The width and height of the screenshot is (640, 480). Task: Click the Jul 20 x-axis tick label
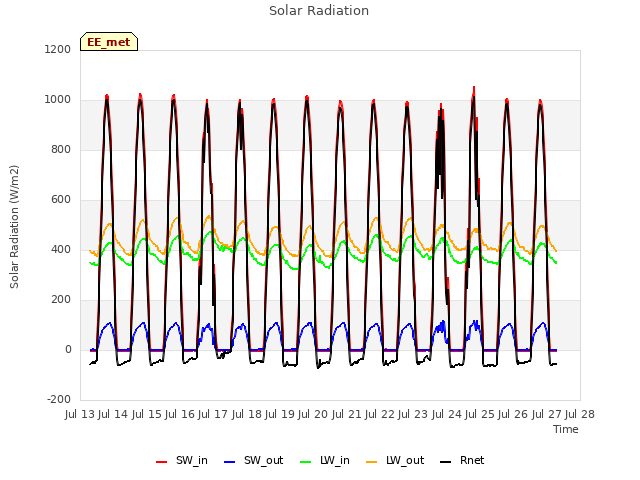coord(313,414)
